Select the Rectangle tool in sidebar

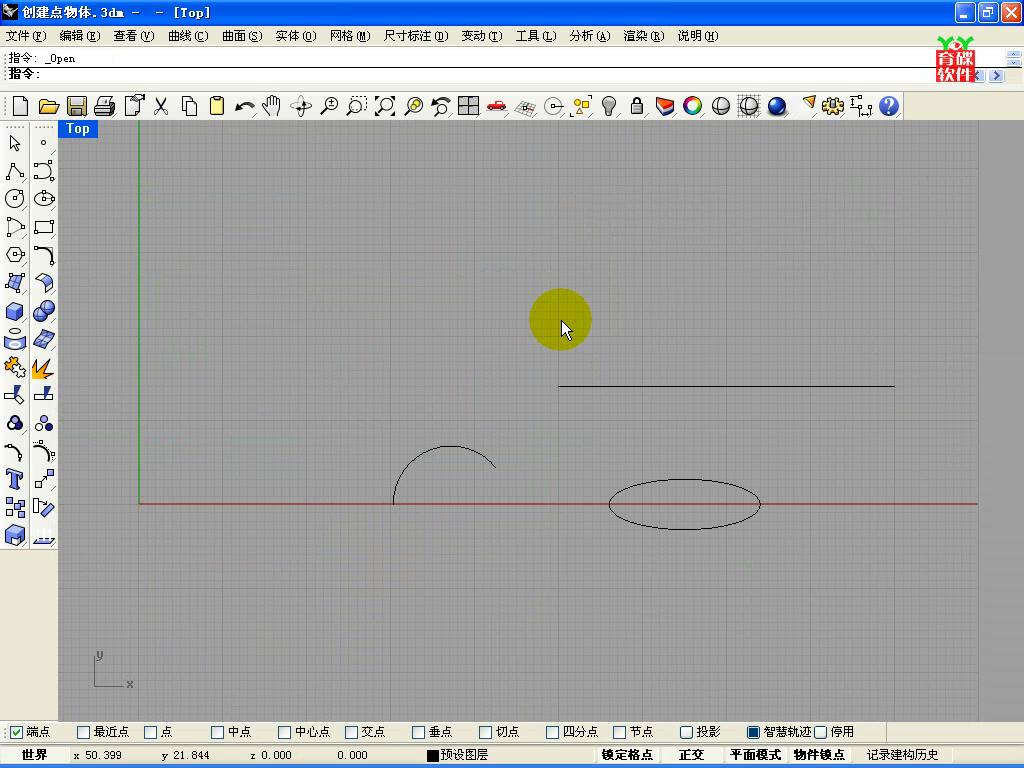click(x=44, y=227)
